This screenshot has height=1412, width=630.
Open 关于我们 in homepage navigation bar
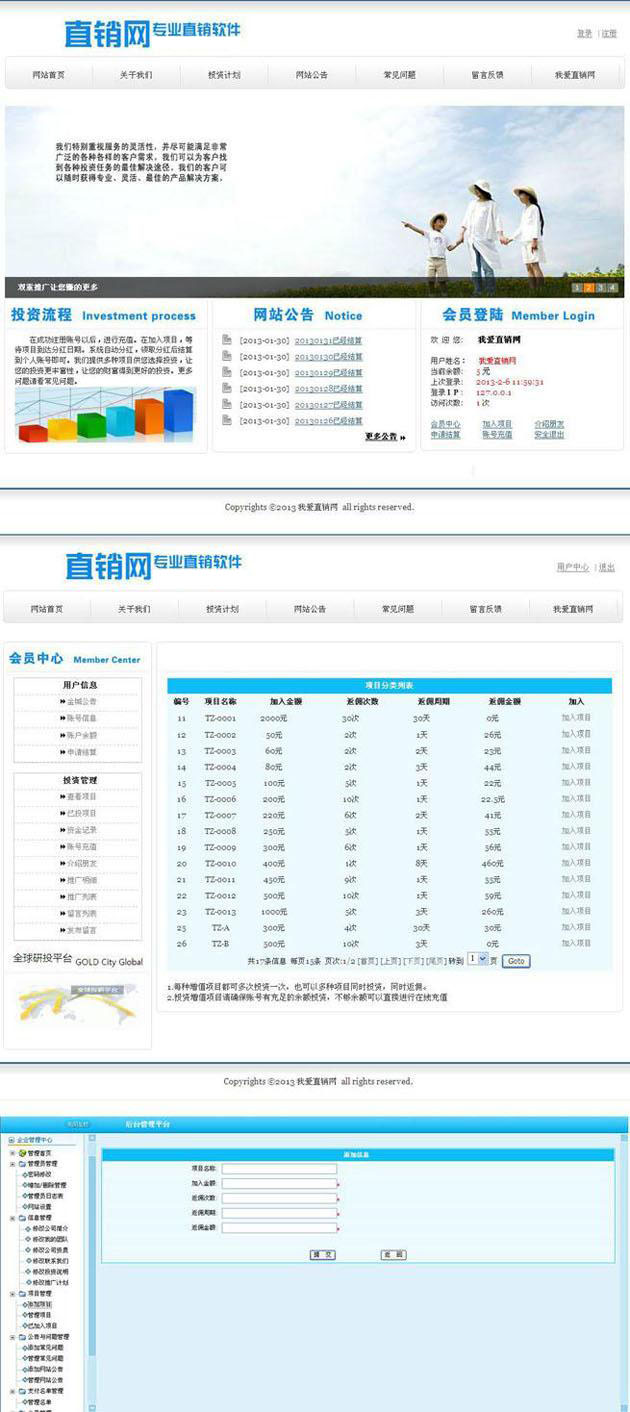pos(135,75)
